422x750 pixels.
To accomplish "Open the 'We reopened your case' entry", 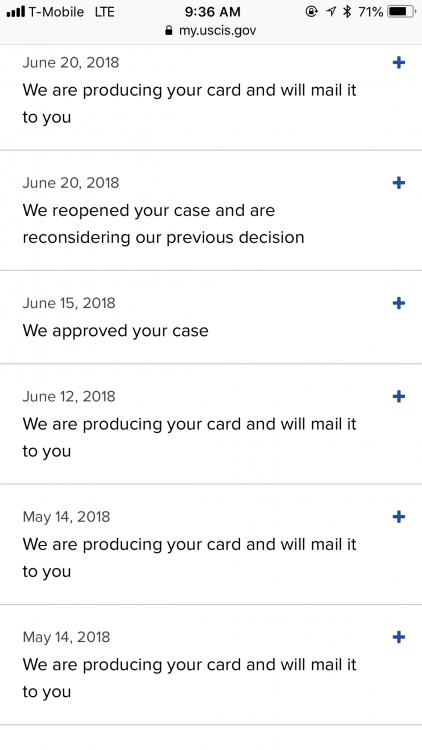I will (x=211, y=210).
